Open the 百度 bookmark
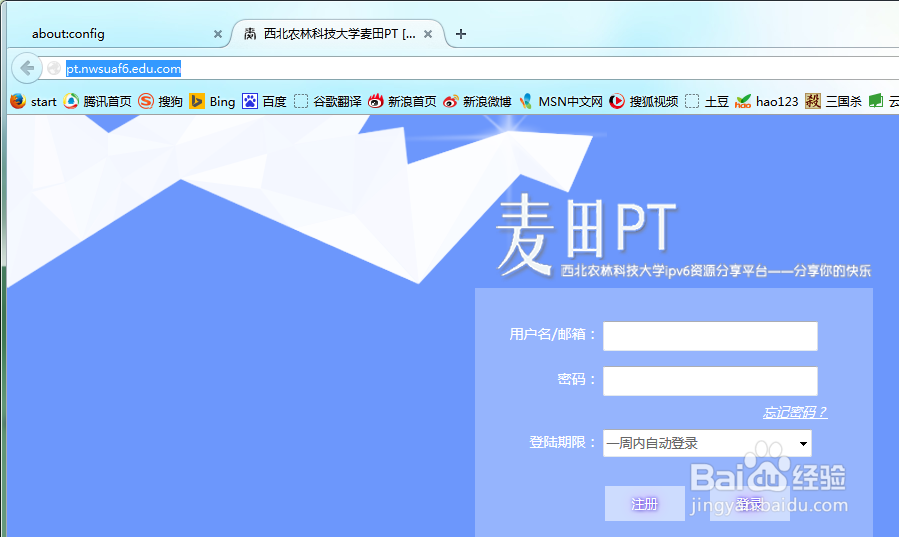Image resolution: width=899 pixels, height=537 pixels. click(x=264, y=101)
